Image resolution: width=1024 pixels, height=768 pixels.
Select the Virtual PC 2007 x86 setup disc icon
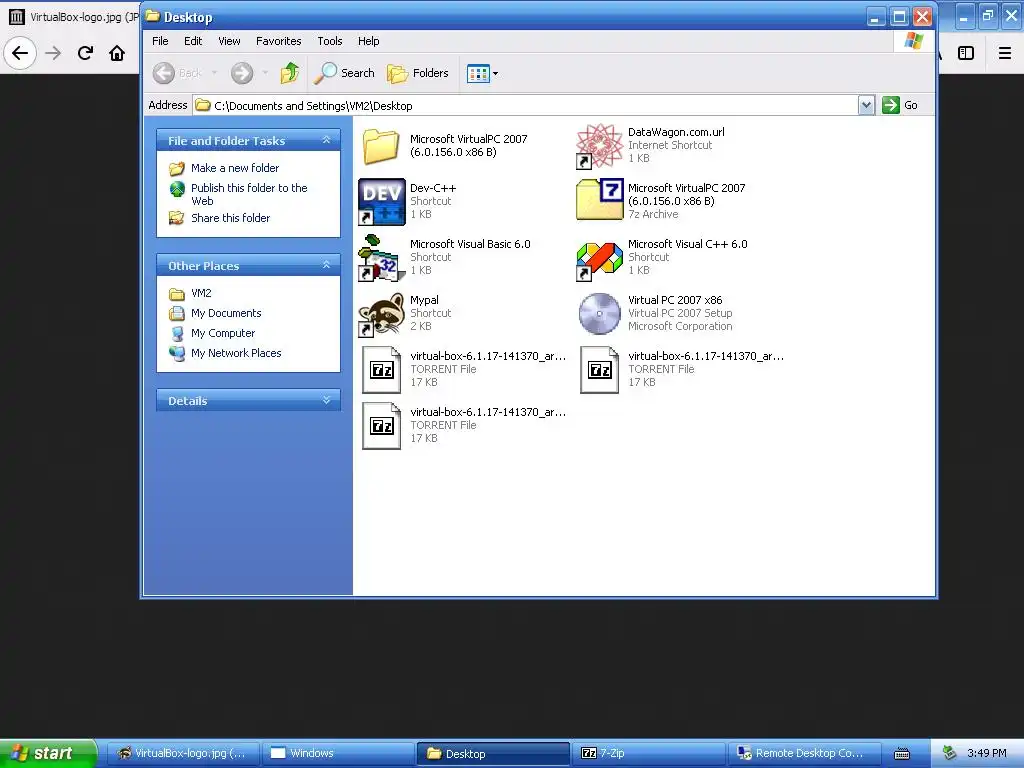[600, 313]
